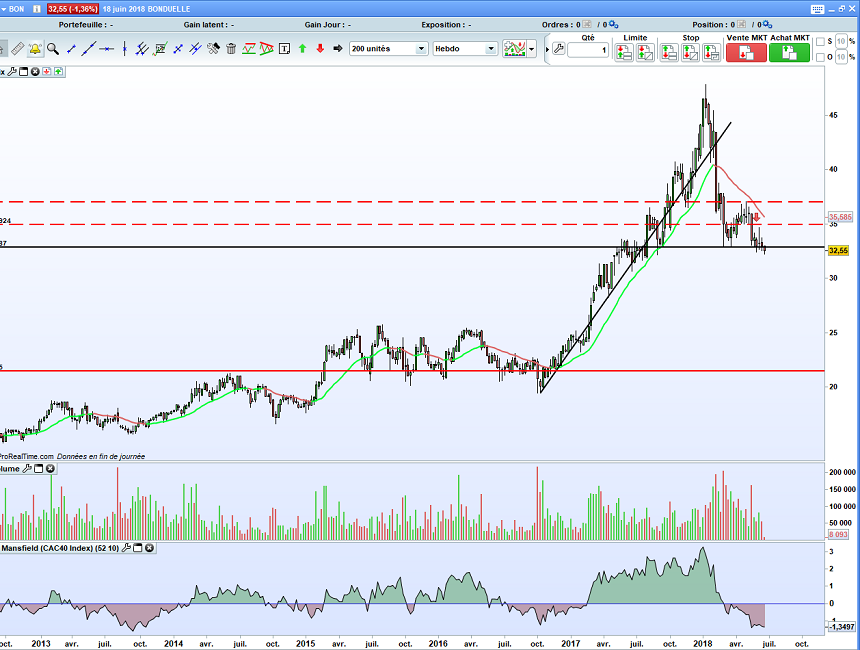Viewport: 860px width, 650px height.
Task: Open the Ordres gear settings icon
Action: [x=614, y=25]
